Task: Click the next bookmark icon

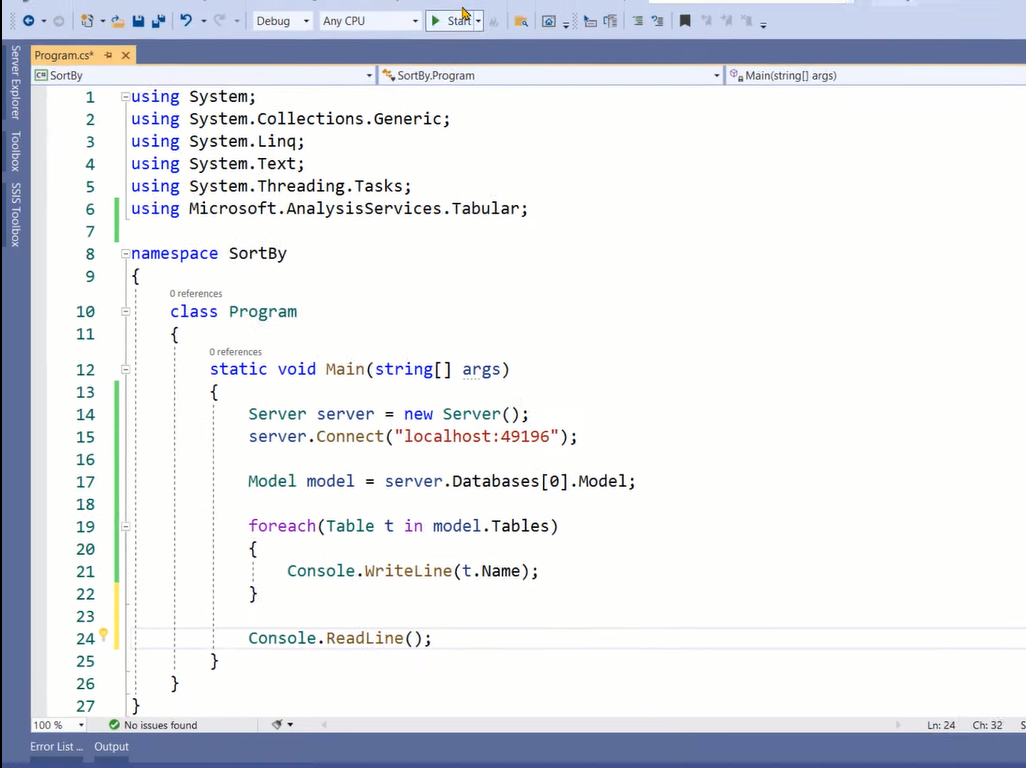Action: 726,22
